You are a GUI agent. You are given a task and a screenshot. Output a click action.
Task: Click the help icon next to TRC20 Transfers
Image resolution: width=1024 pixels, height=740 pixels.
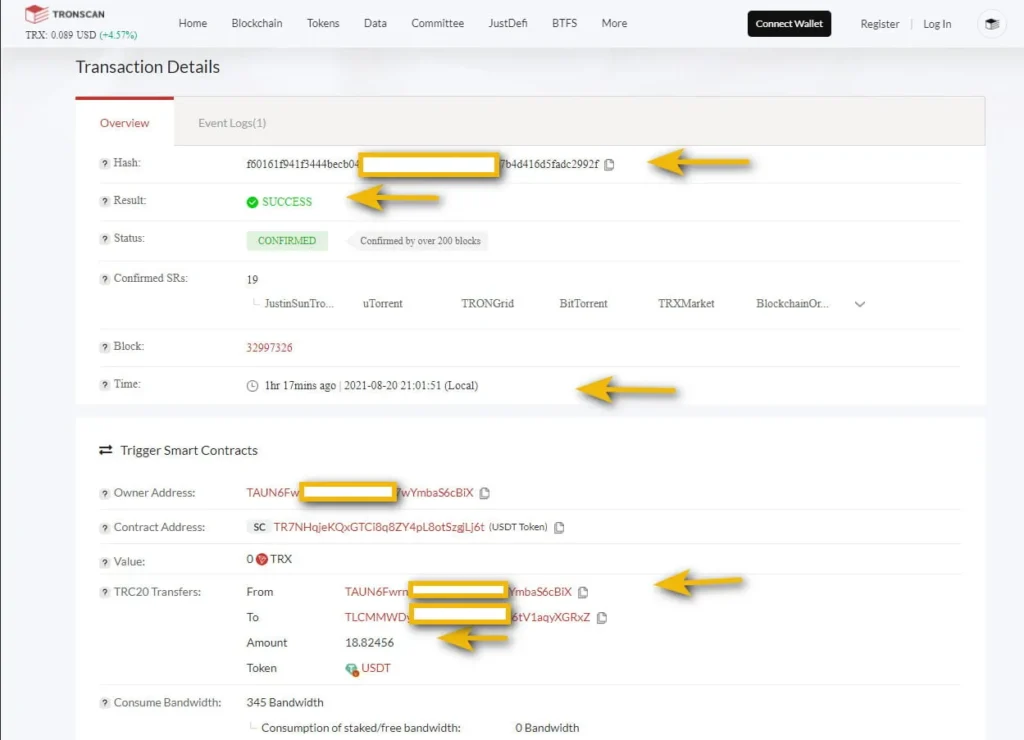(x=104, y=592)
